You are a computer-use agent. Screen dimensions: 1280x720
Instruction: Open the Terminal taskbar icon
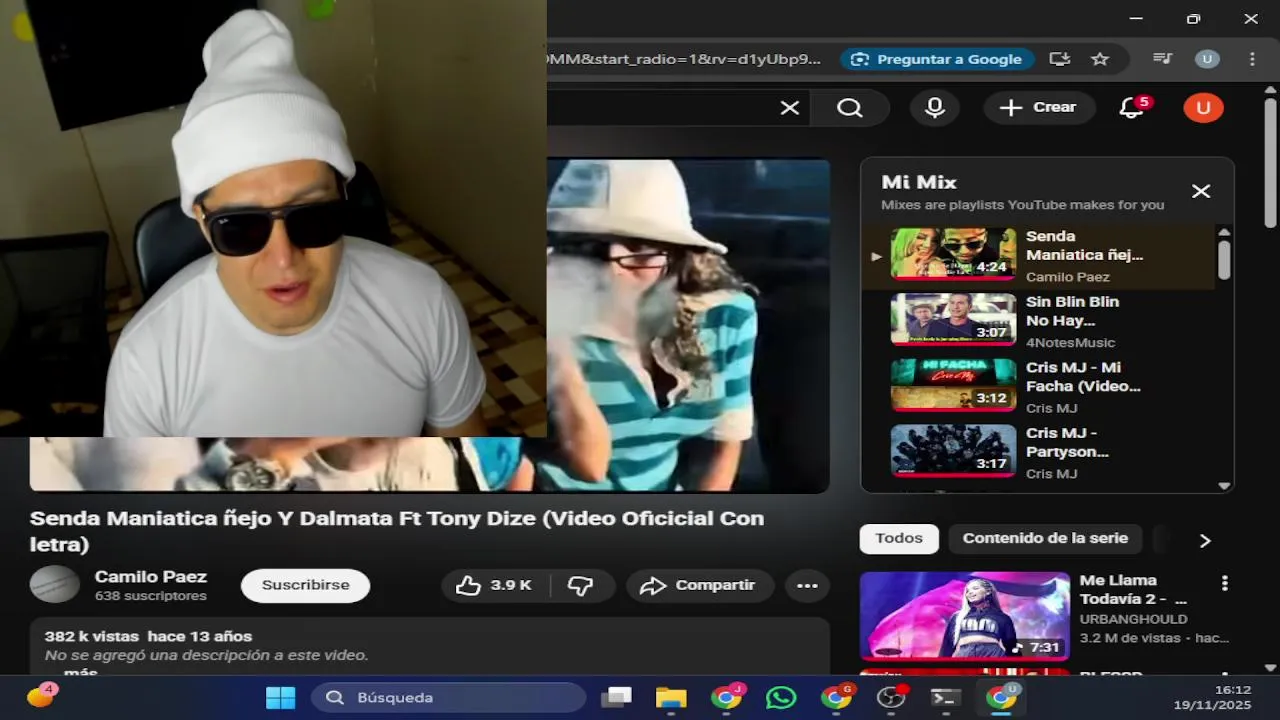(x=945, y=697)
